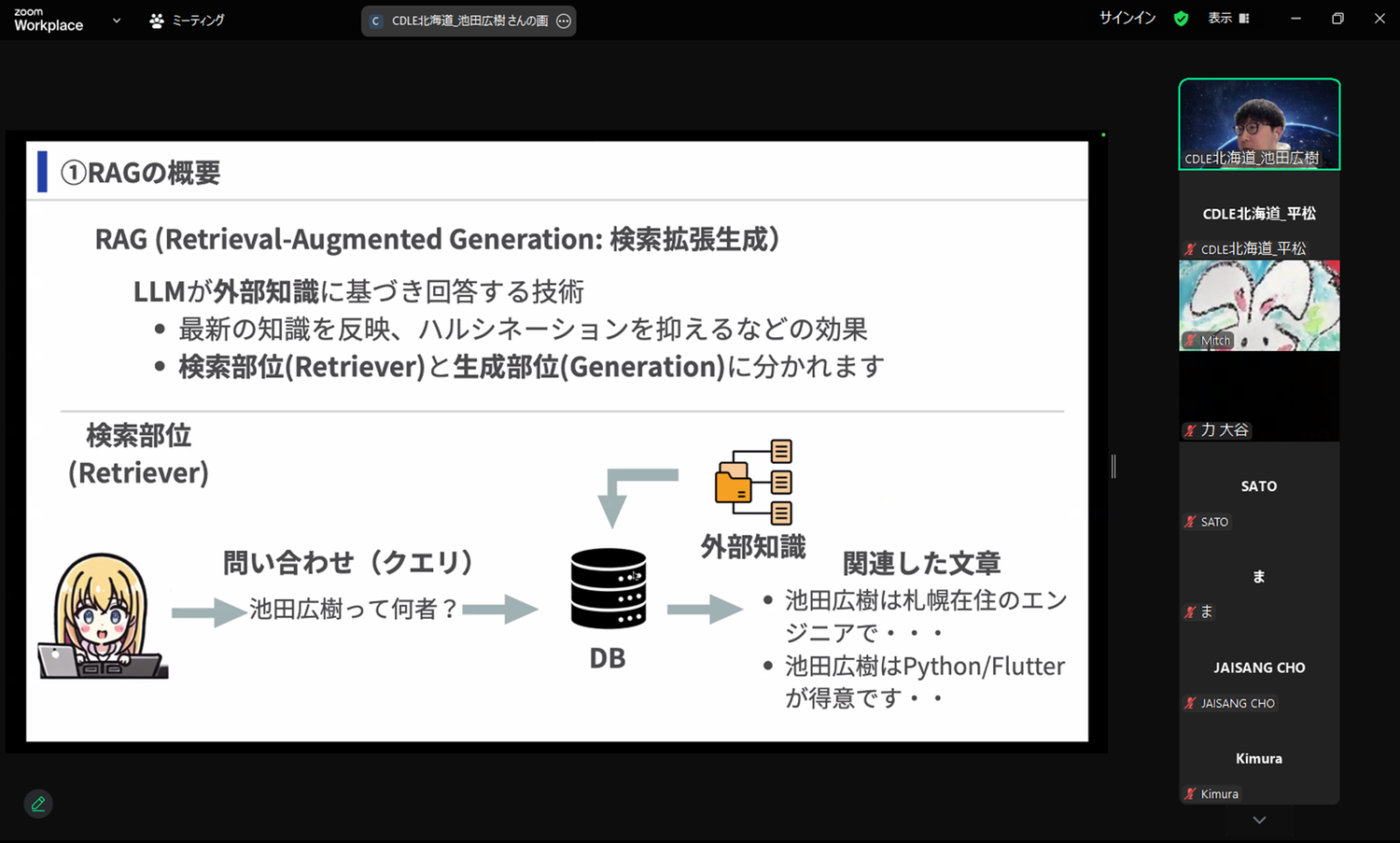This screenshot has height=843, width=1400.
Task: Click muted mic icon beside Mitch
Action: pos(1190,341)
